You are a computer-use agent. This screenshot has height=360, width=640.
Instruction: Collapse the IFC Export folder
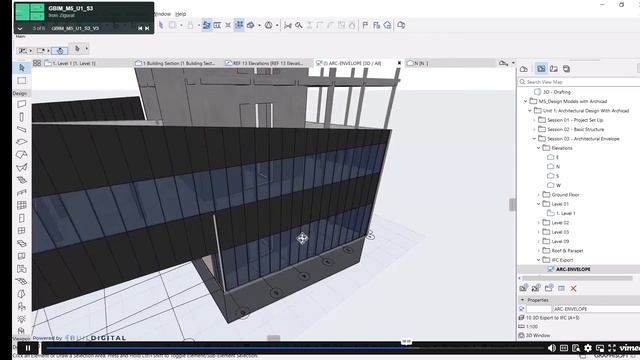pyautogui.click(x=538, y=260)
